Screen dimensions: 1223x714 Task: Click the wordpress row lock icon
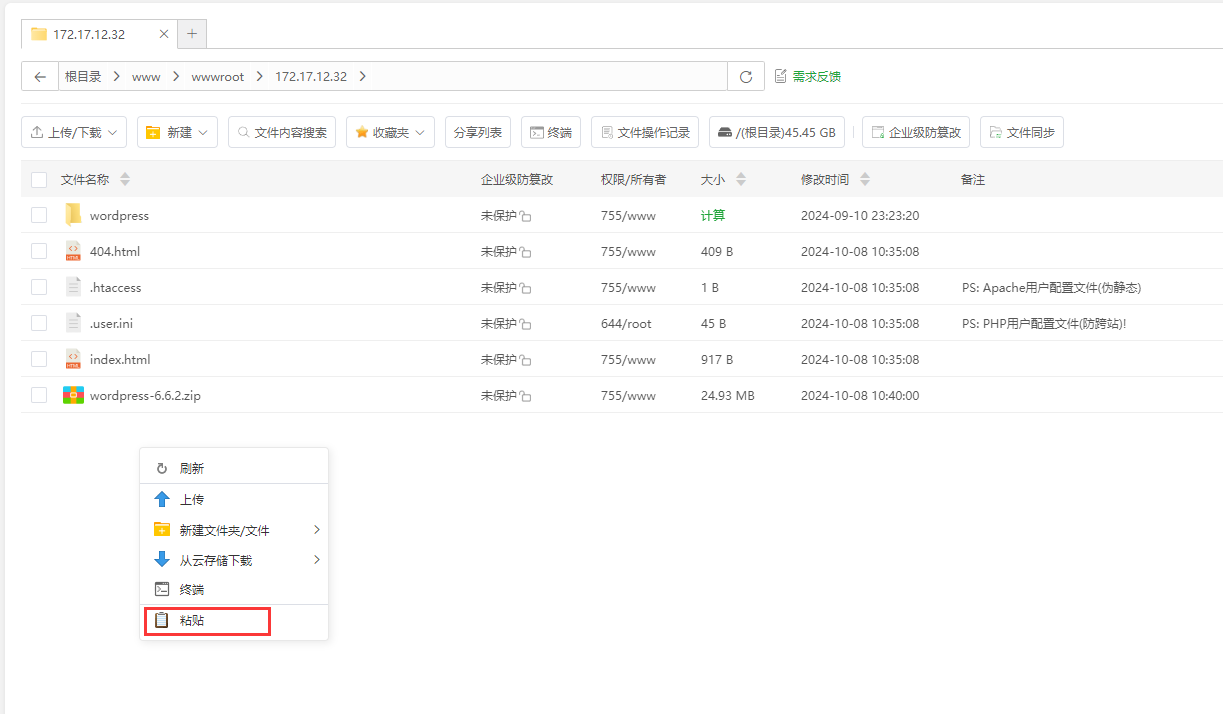coord(525,217)
